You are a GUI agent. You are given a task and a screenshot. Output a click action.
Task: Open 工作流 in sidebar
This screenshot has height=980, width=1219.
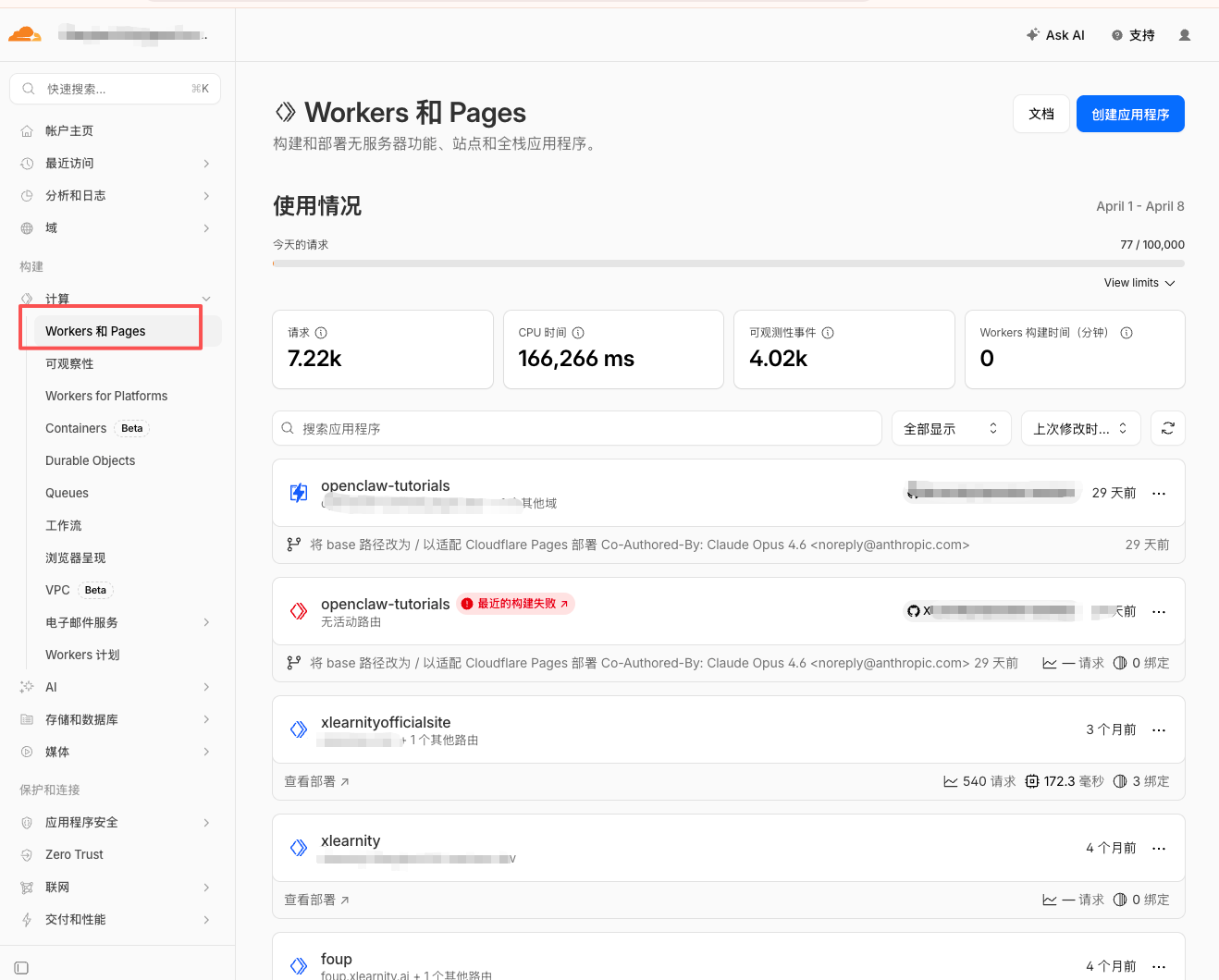click(x=64, y=525)
